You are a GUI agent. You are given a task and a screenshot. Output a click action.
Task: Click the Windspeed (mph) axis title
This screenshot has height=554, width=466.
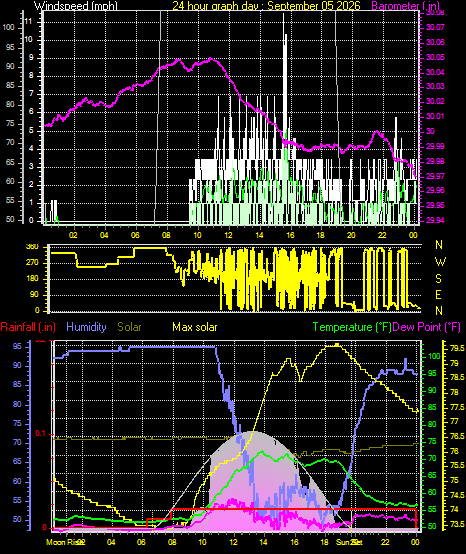pos(76,6)
